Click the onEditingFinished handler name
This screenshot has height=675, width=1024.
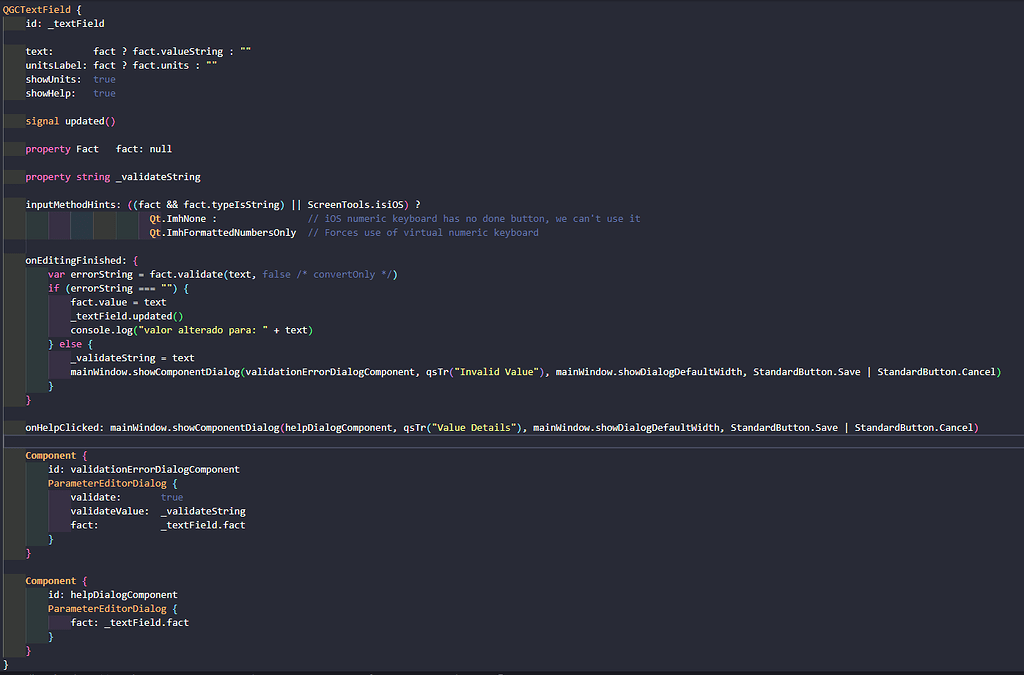pos(75,260)
